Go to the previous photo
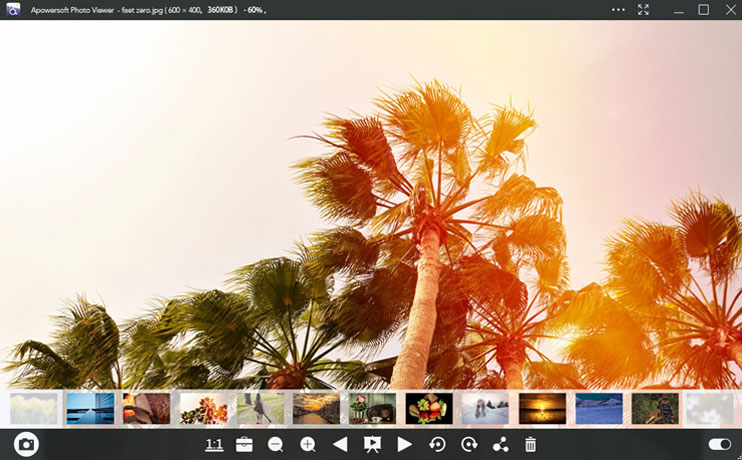The image size is (742, 460). pos(340,444)
